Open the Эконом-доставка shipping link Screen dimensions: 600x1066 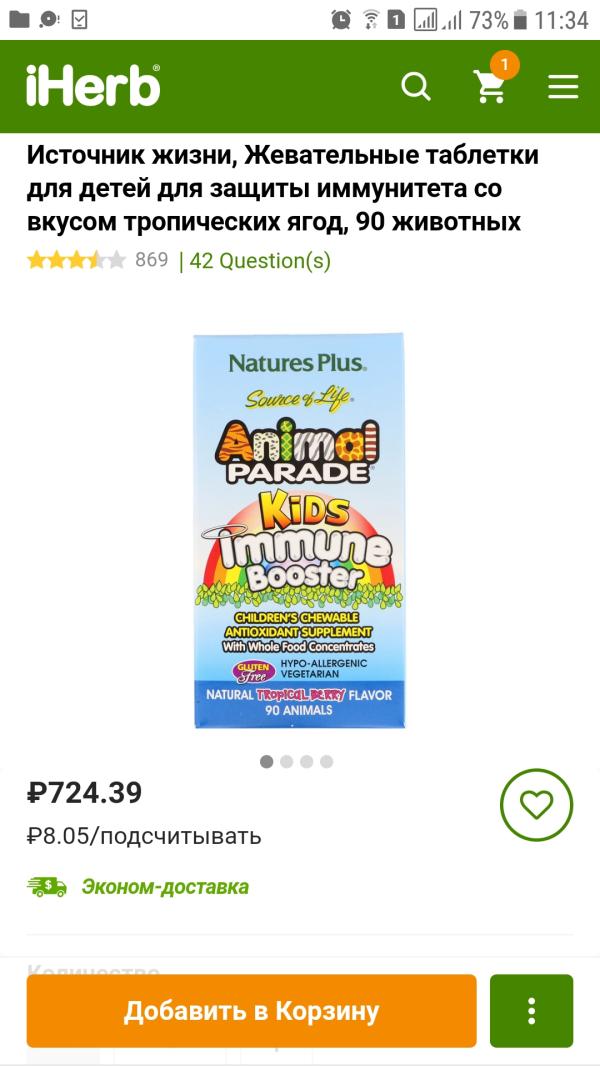click(165, 887)
